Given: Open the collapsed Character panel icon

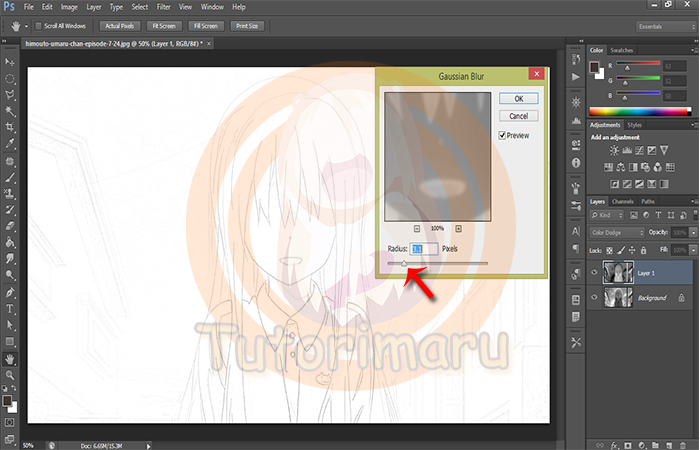Looking at the screenshot, I should (x=576, y=231).
